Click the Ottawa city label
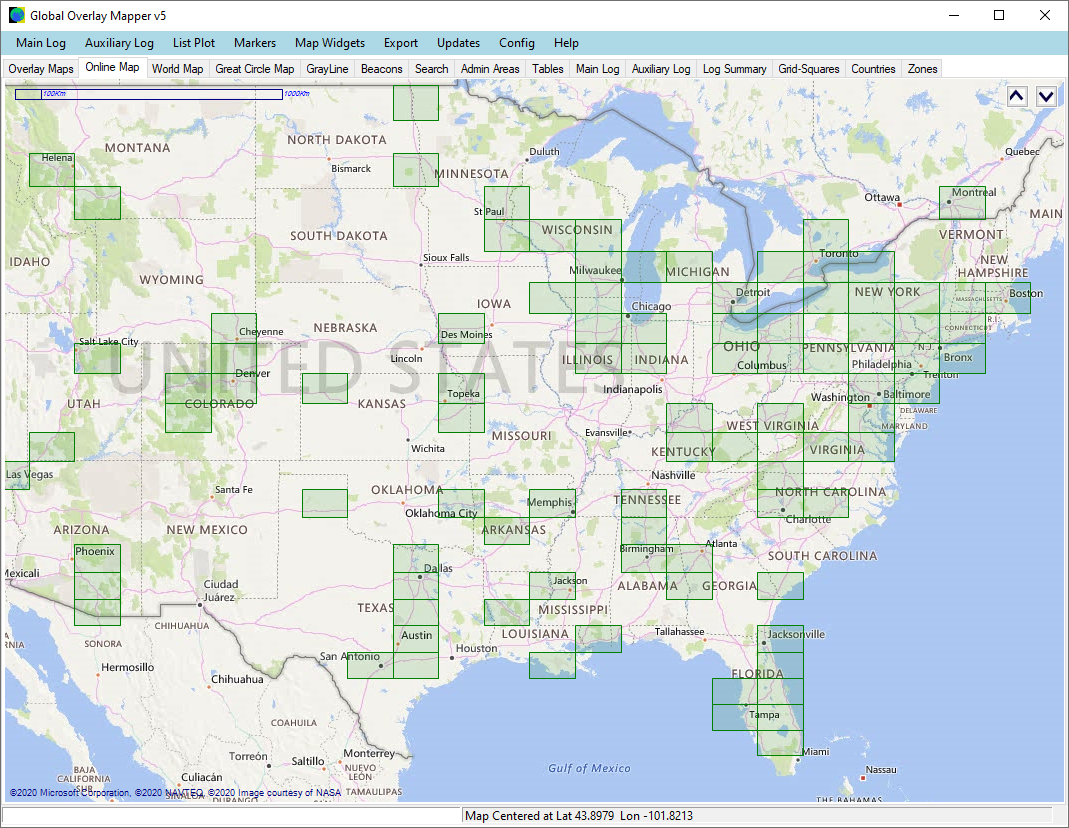This screenshot has width=1069, height=828. tap(882, 197)
